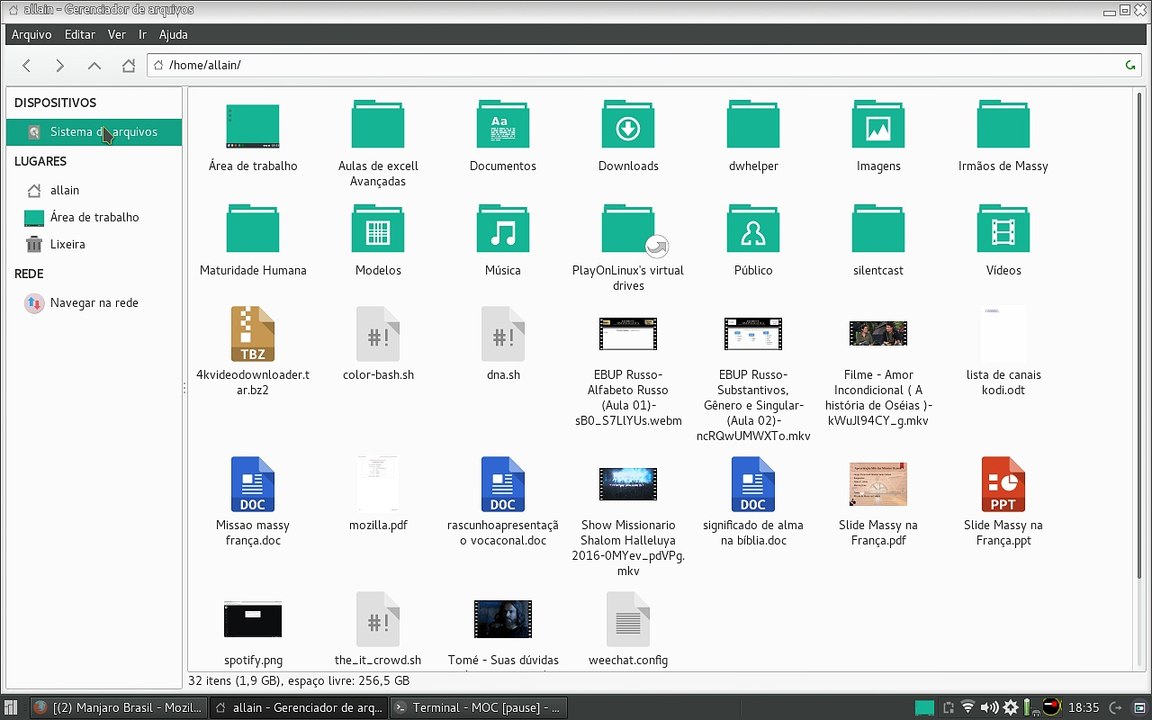Select Sistema de arquivos in the sidebar
Viewport: 1152px width, 720px height.
point(94,132)
